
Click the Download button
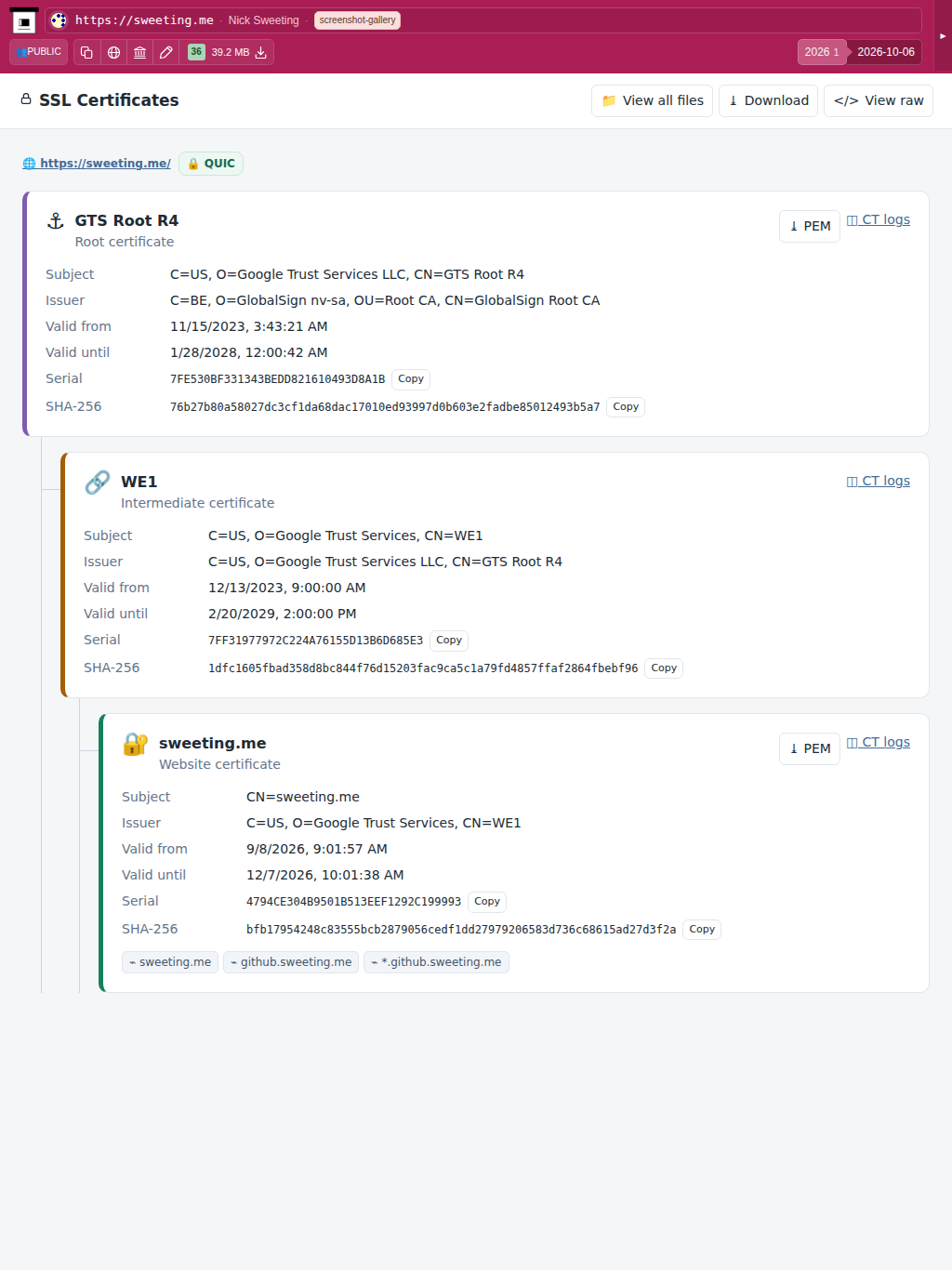[x=768, y=100]
